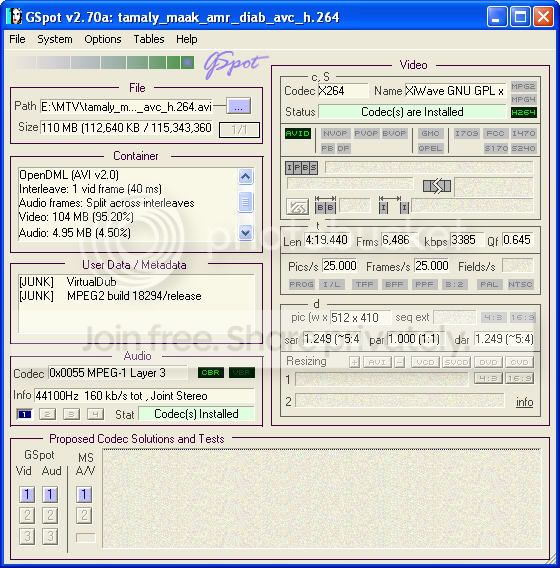Click the PROG indicator
Viewport: 560px width, 568px height.
[x=301, y=284]
